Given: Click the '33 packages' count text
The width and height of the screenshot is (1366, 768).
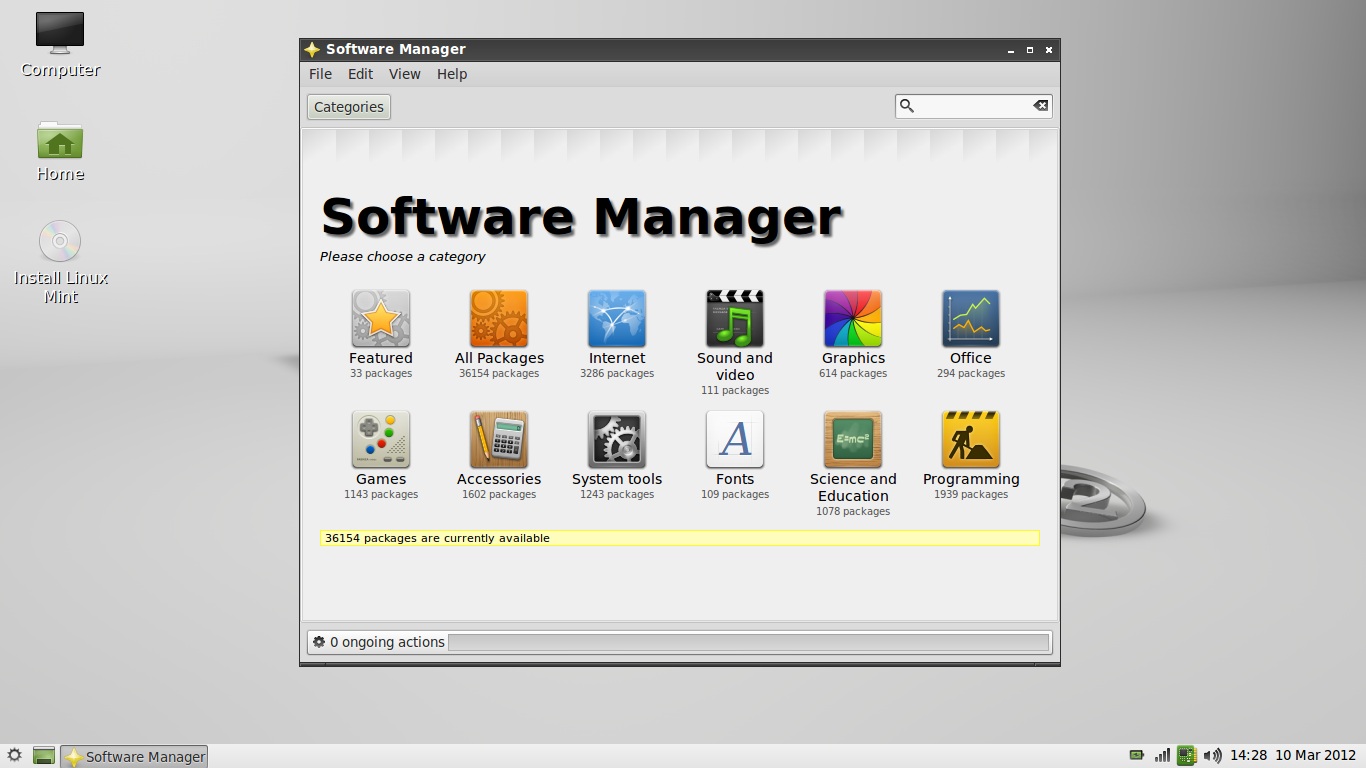Looking at the screenshot, I should 381,373.
